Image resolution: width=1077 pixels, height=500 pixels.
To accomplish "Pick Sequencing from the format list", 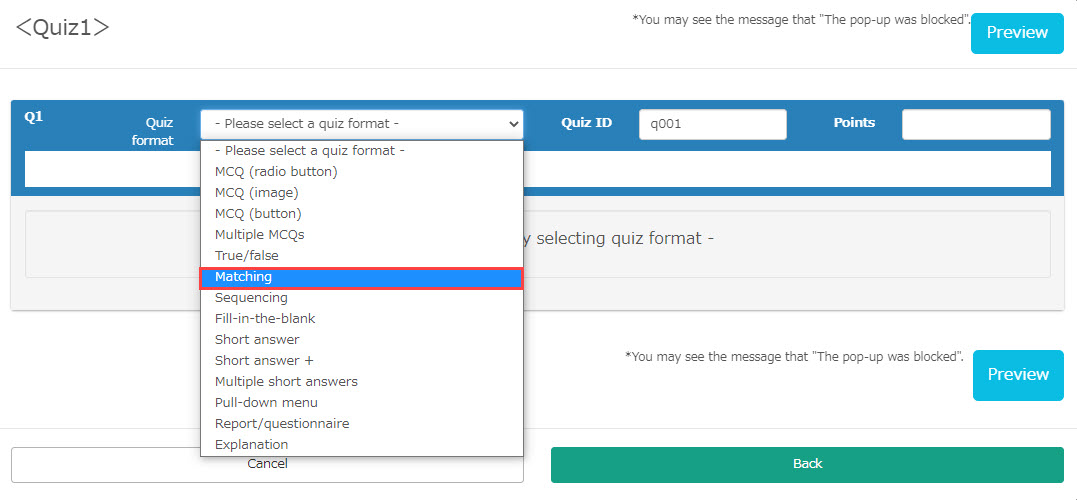I will pyautogui.click(x=361, y=298).
